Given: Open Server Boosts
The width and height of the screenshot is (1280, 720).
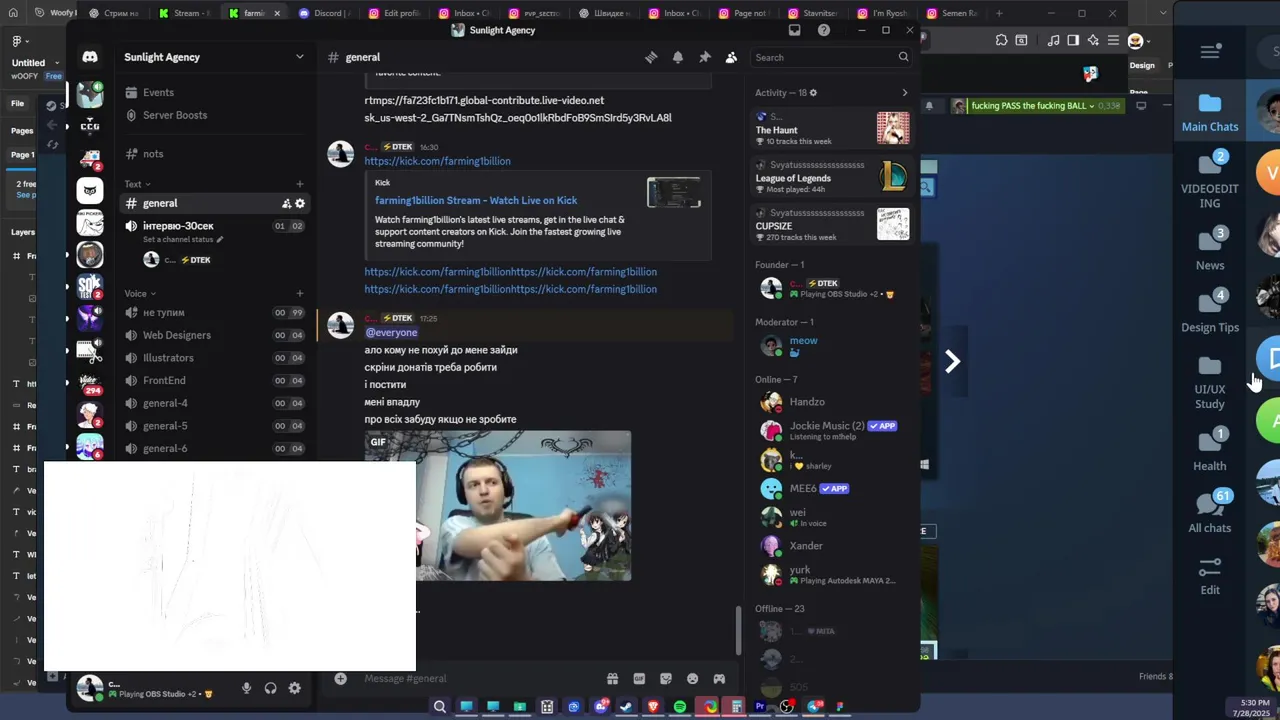Looking at the screenshot, I should (174, 115).
